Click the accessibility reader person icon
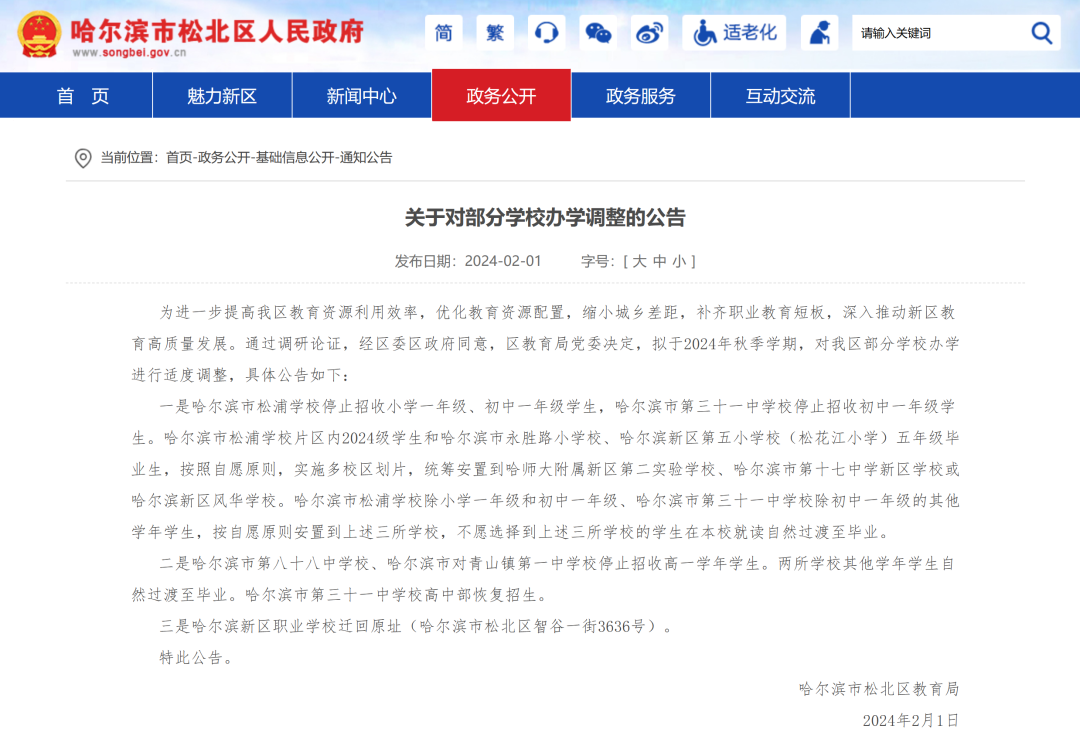1080x739 pixels. (x=820, y=33)
